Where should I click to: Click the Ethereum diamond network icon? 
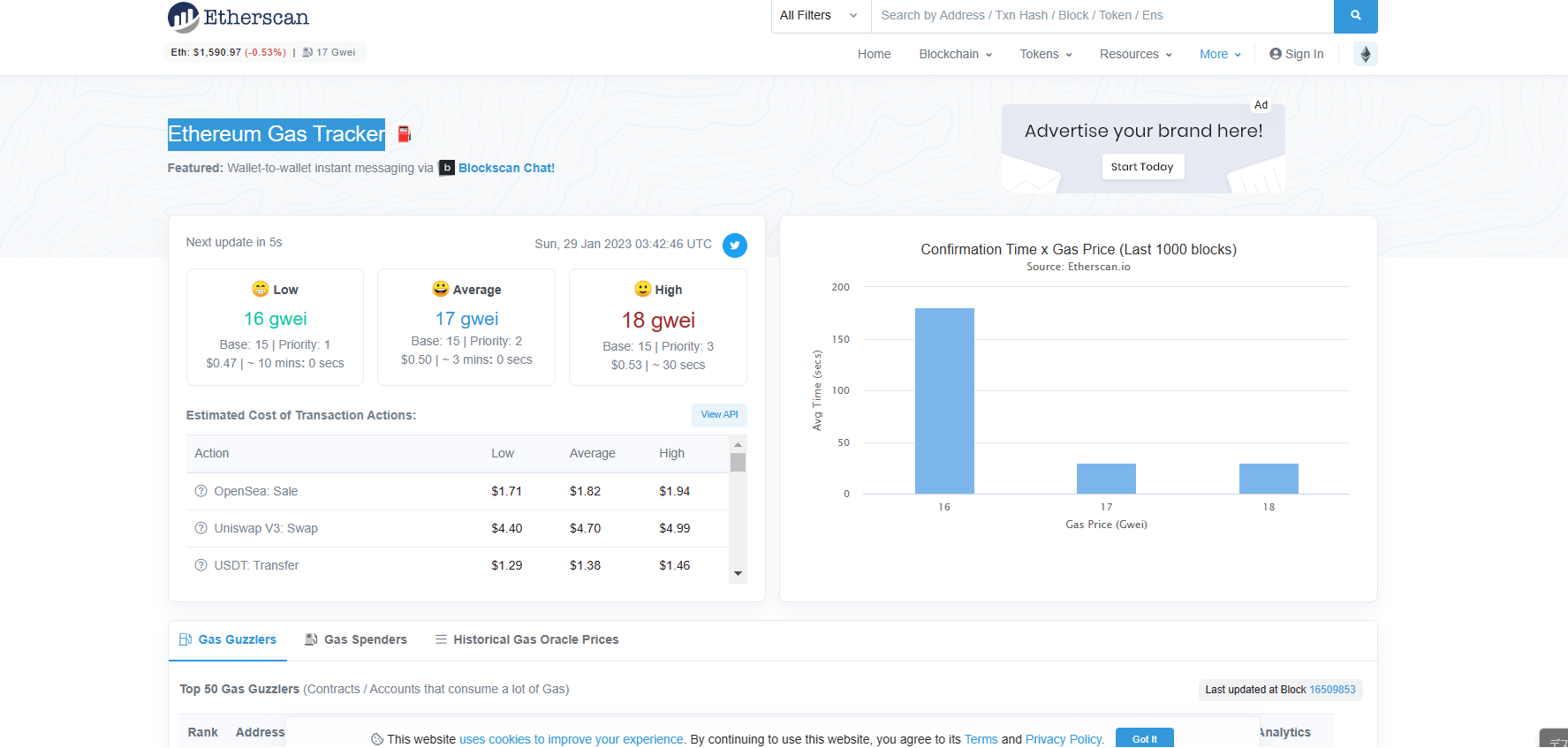pos(1365,54)
